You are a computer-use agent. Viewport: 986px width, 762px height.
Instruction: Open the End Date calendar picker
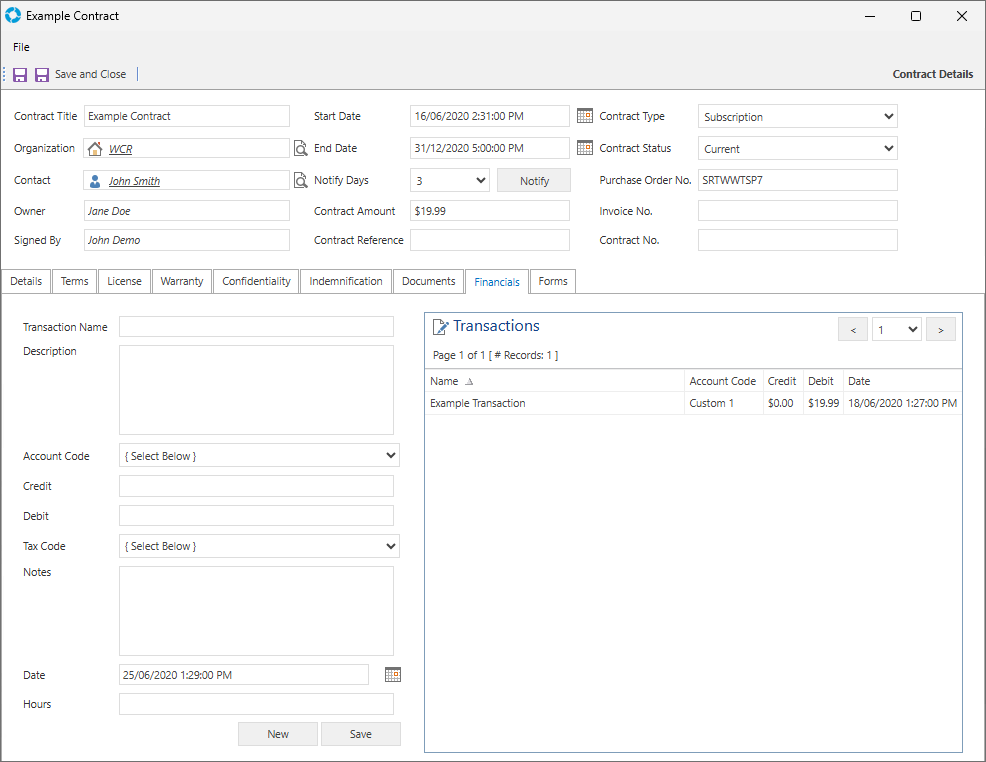coord(585,148)
